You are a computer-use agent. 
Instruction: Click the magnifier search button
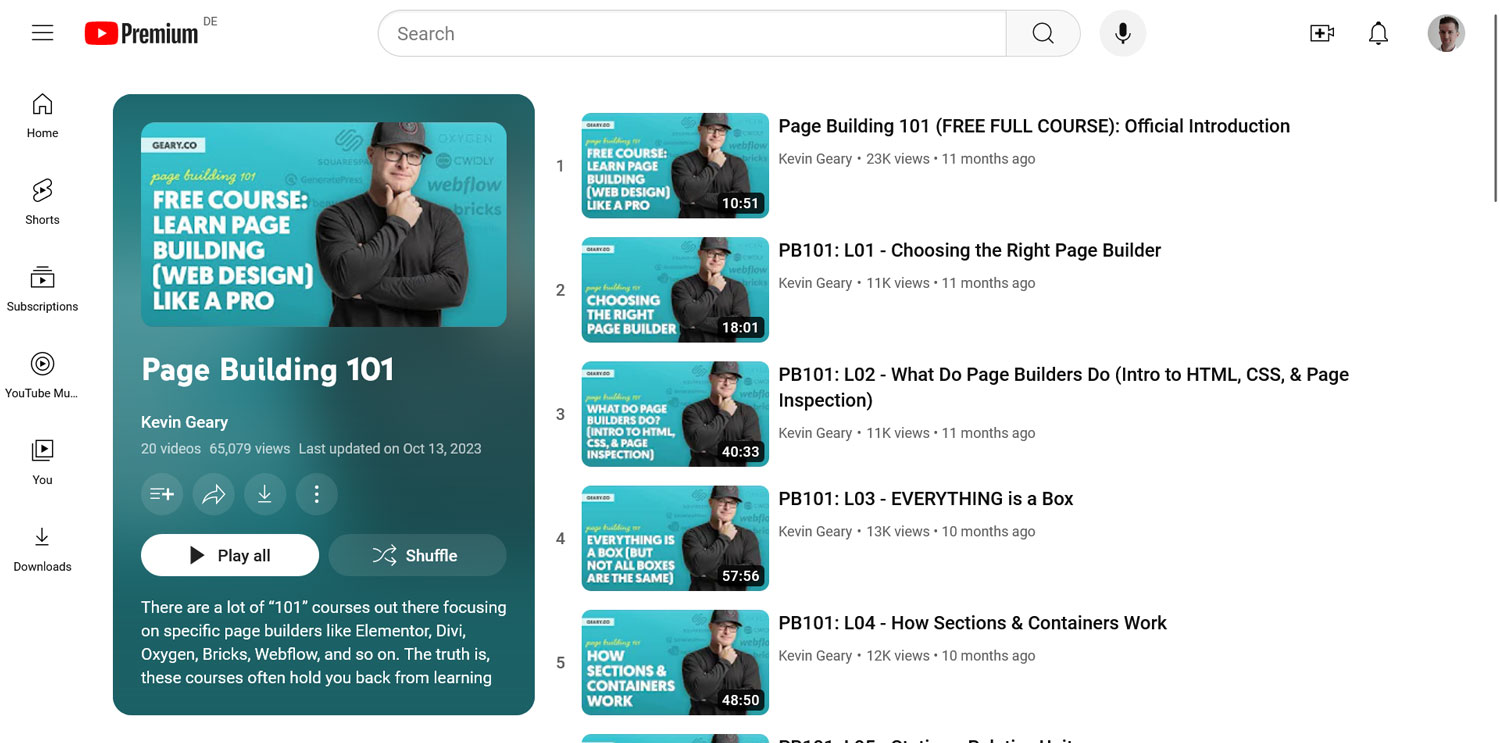[x=1042, y=34]
